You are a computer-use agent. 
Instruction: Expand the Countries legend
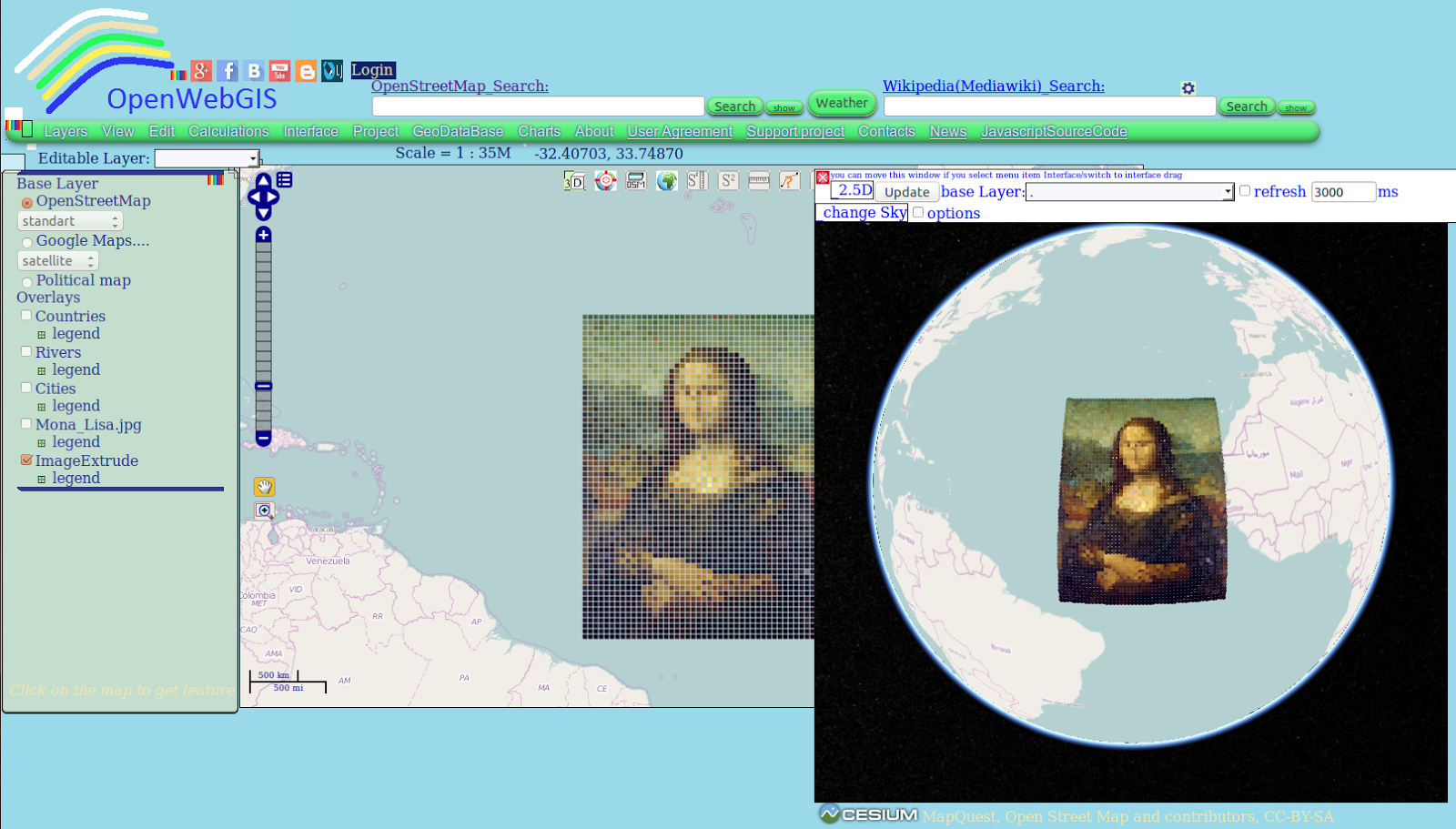point(41,335)
